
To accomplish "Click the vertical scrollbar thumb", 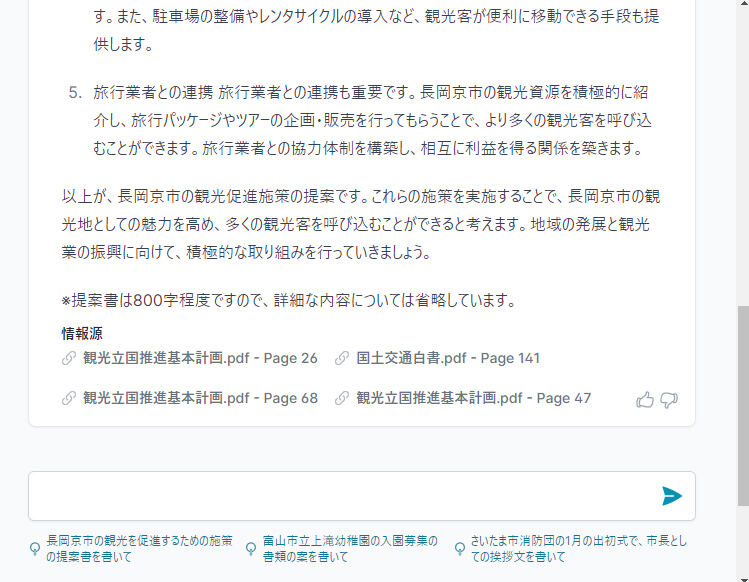I will 743,405.
